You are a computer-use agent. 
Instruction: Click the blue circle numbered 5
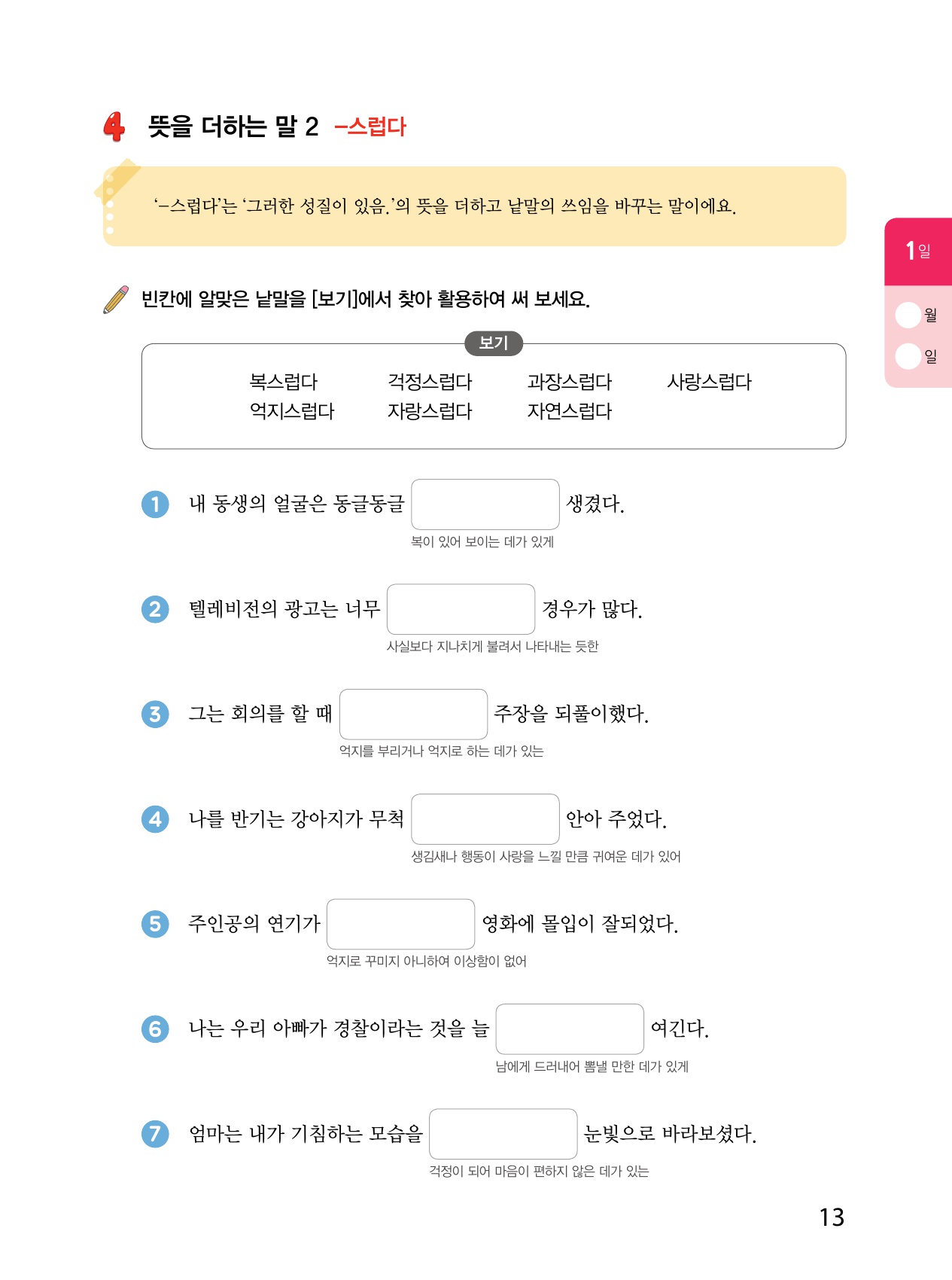155,923
